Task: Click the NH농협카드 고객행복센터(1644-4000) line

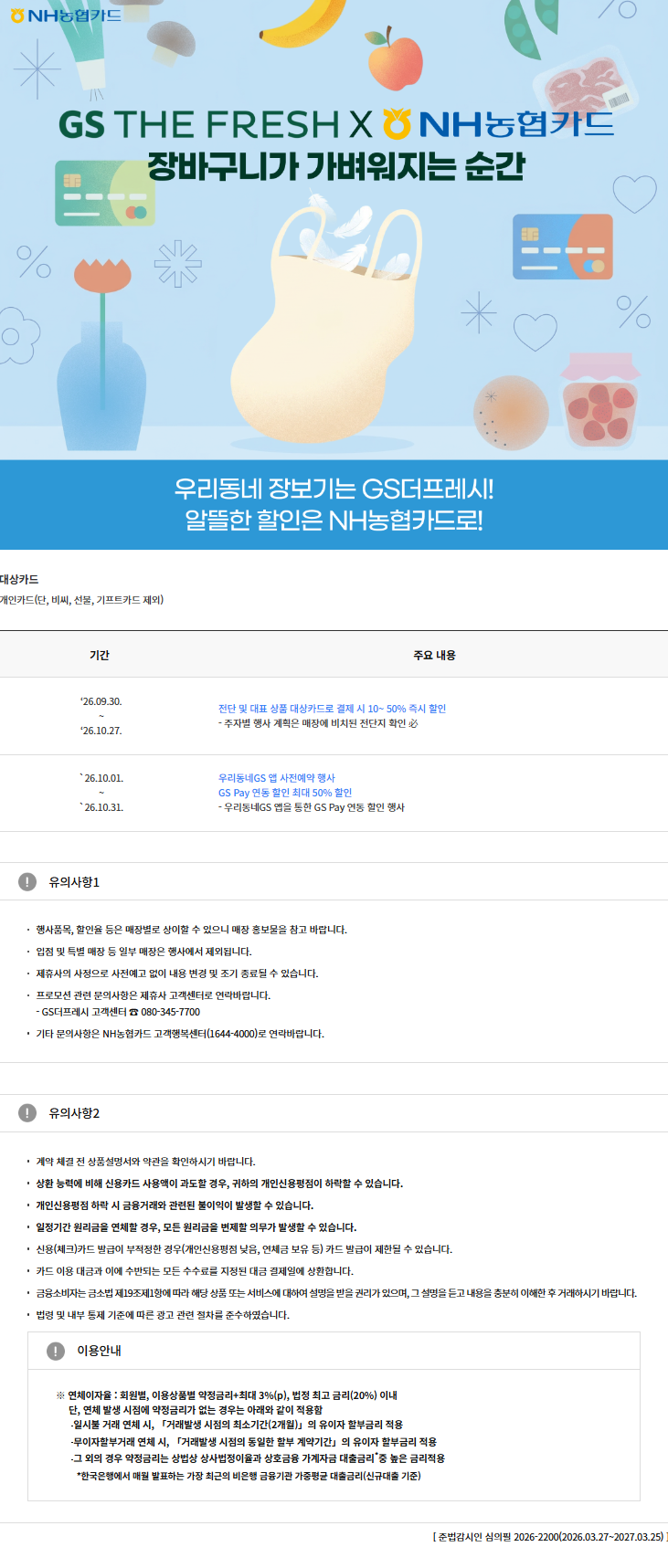Action: tap(180, 1034)
